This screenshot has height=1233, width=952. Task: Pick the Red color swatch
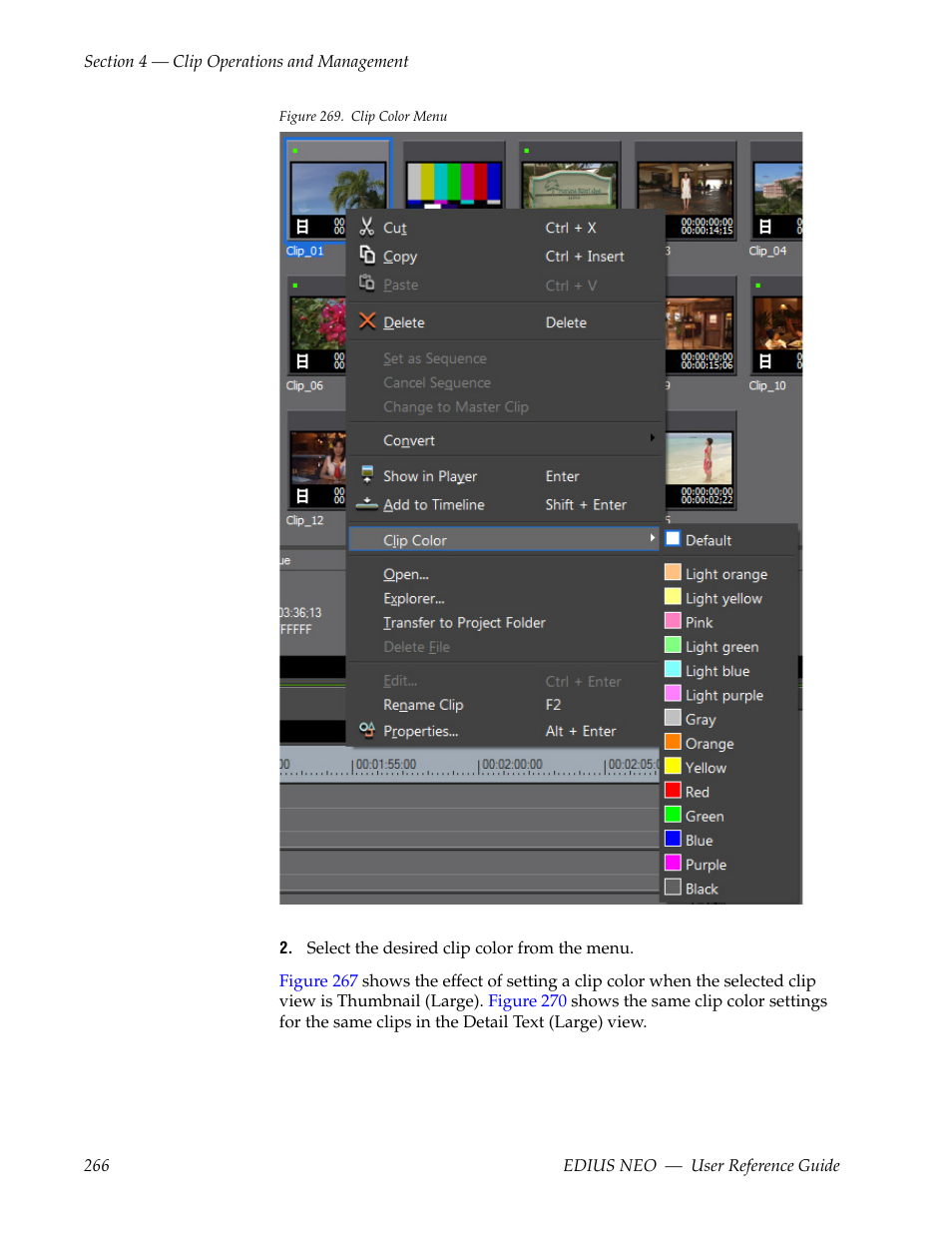point(673,791)
